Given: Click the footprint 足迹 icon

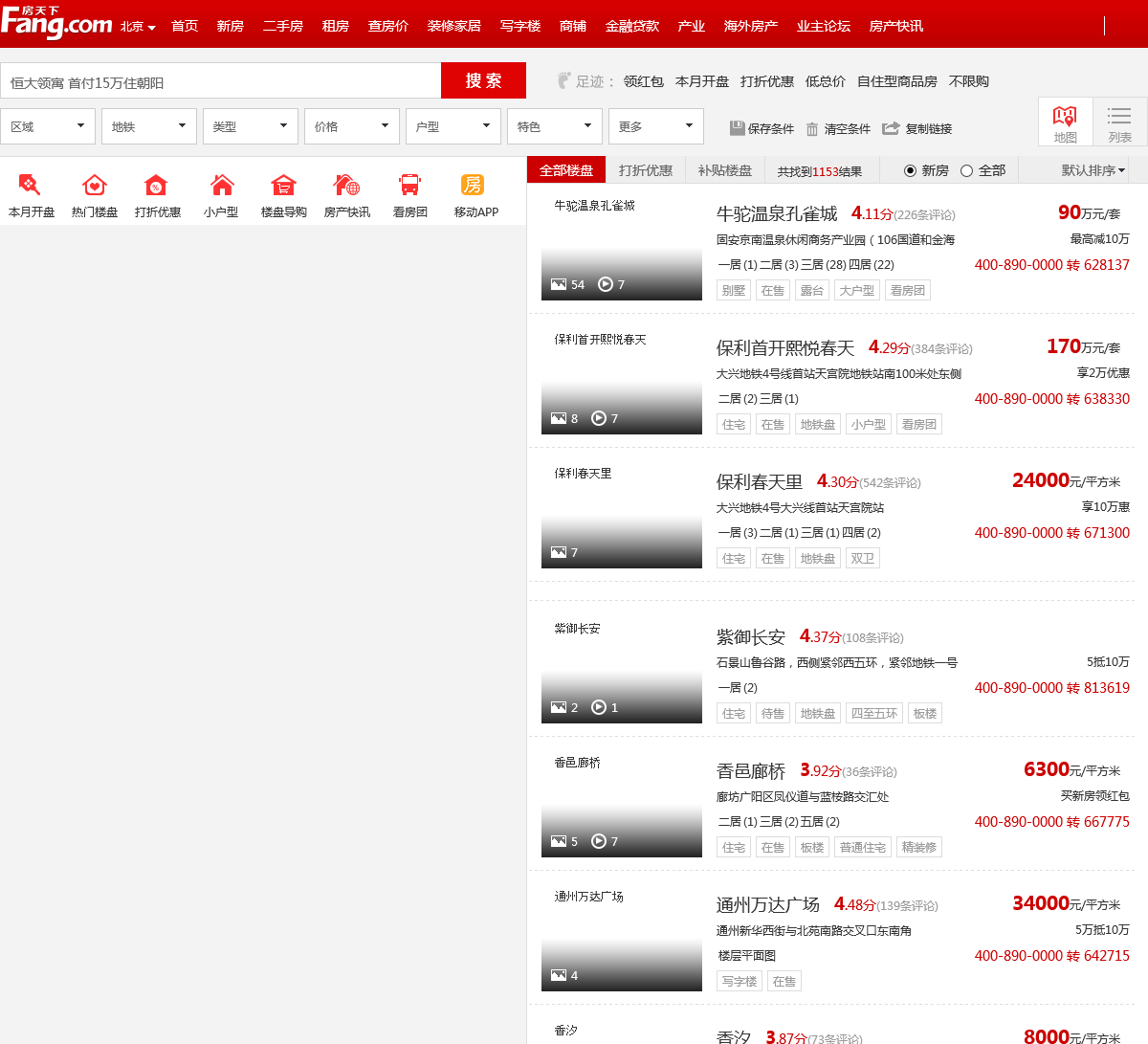Looking at the screenshot, I should [563, 80].
